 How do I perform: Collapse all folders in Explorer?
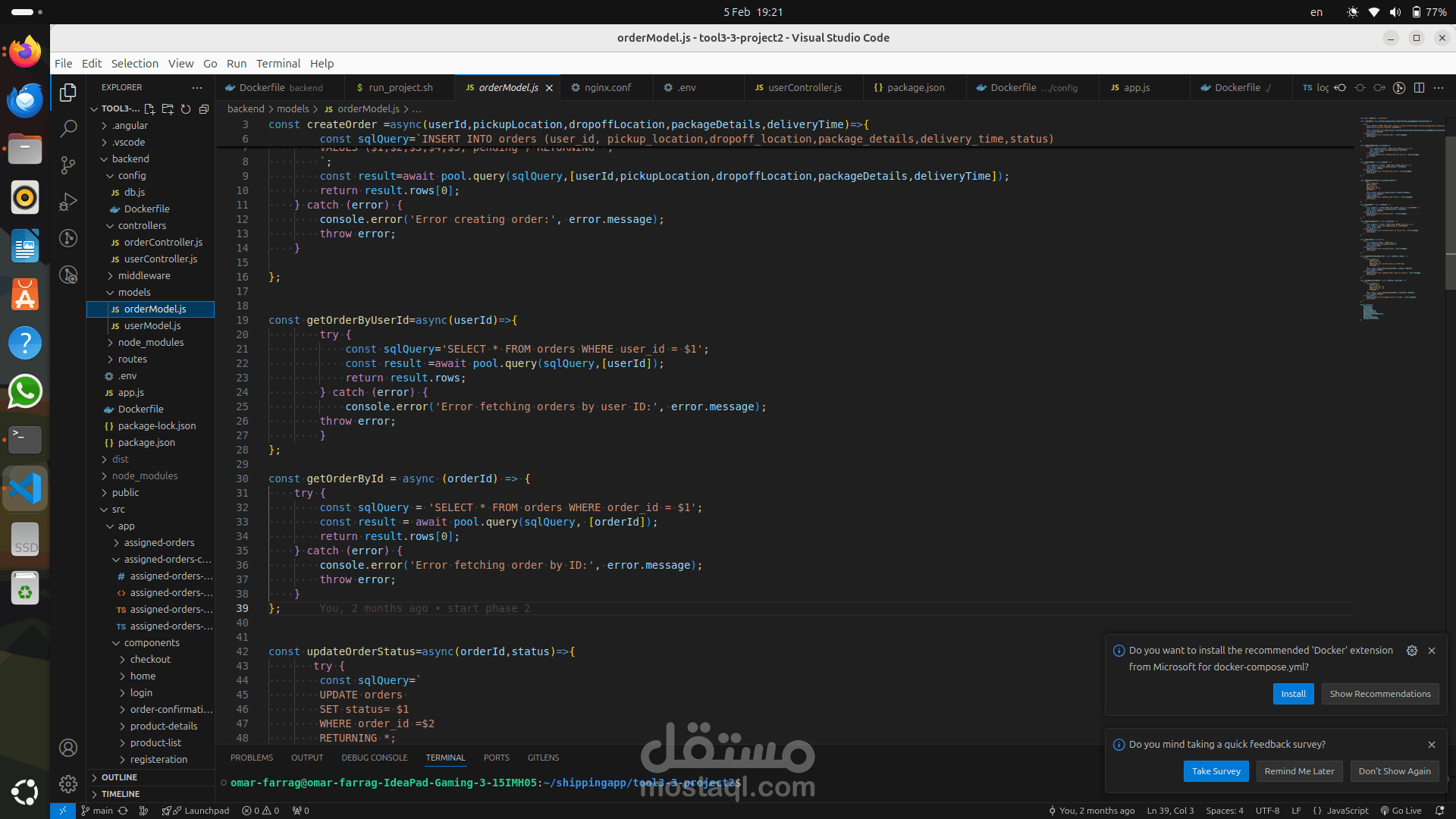point(204,109)
